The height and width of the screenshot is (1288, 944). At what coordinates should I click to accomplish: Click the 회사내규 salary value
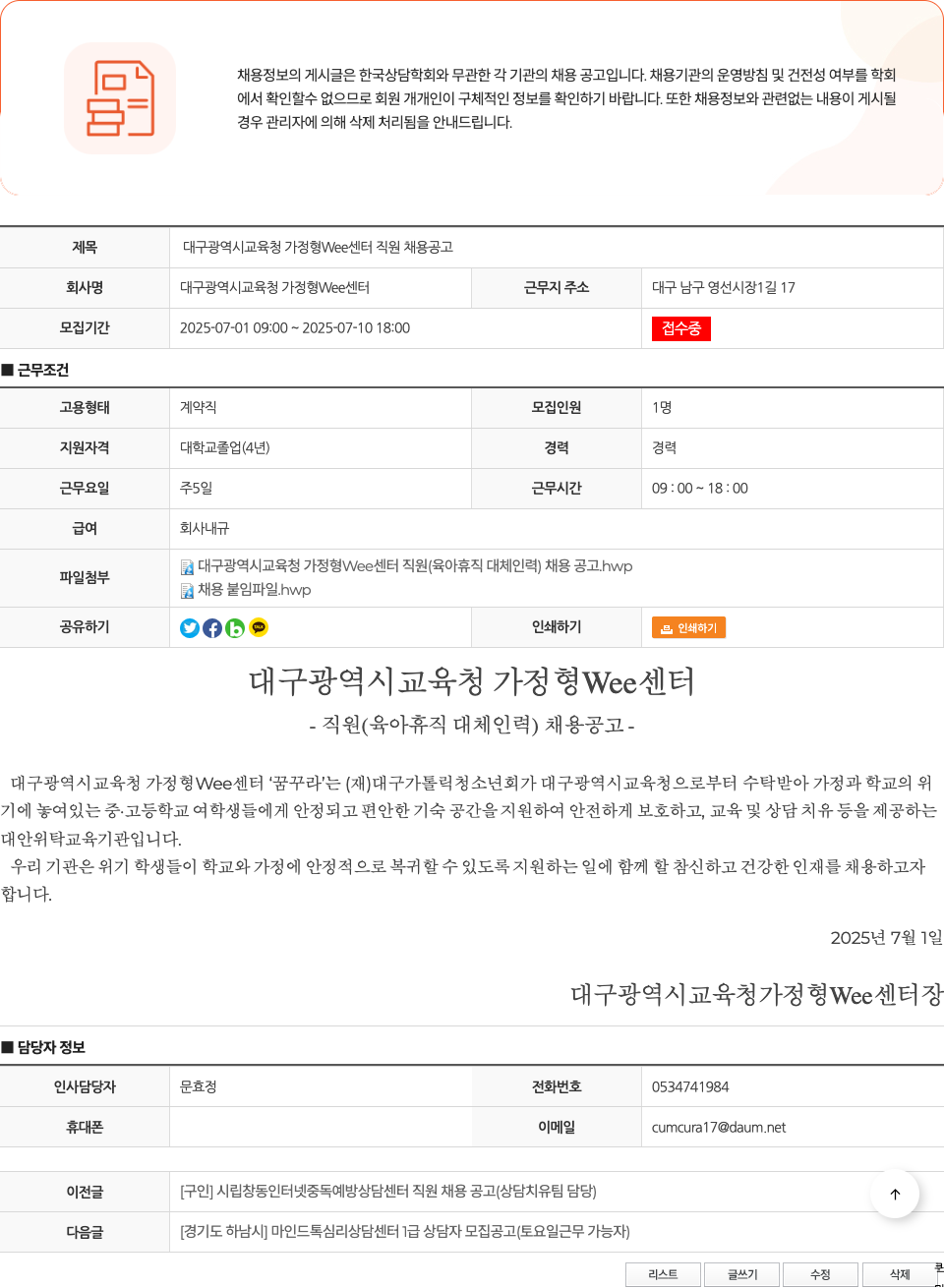pos(205,529)
